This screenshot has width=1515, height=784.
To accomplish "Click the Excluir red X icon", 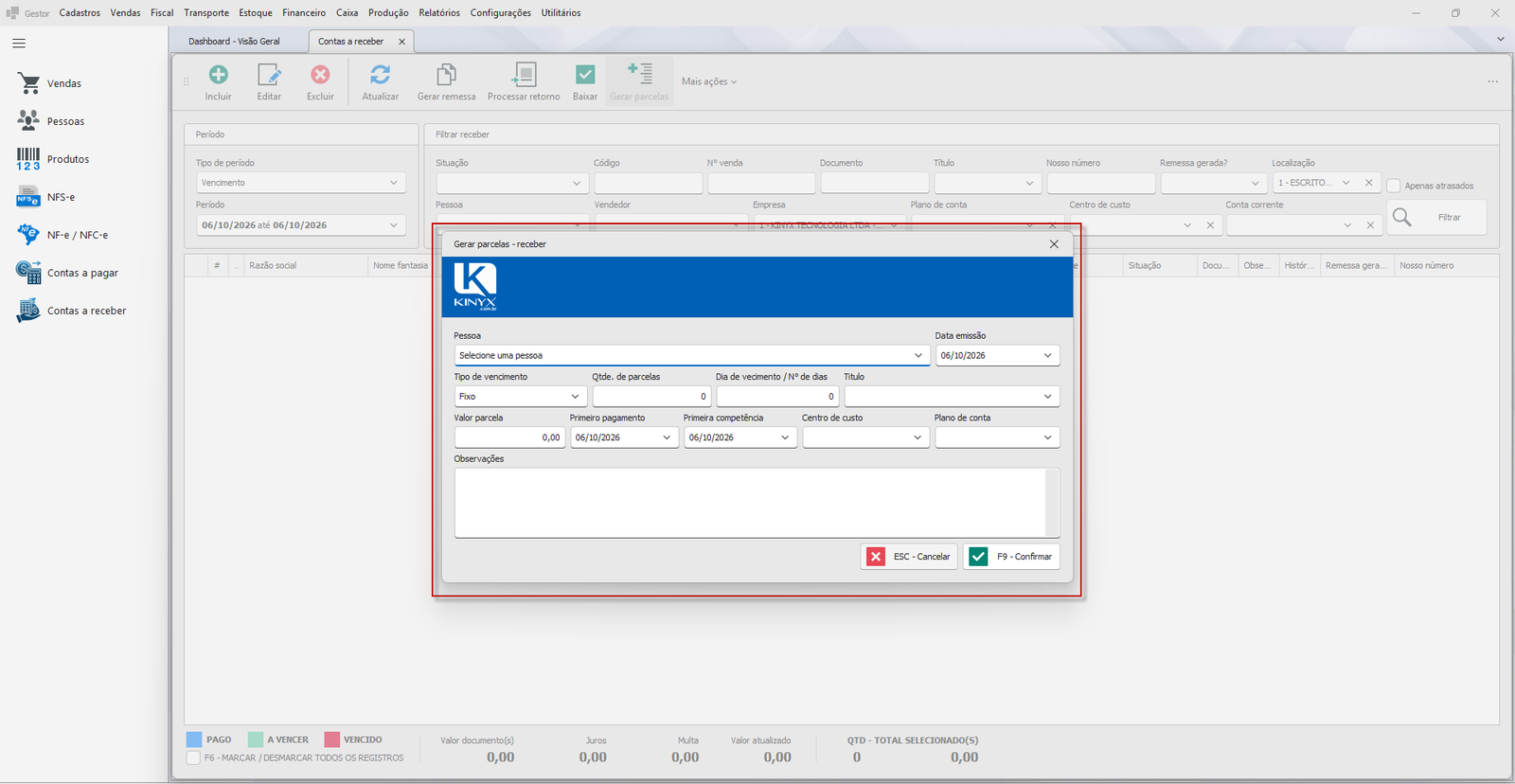I will click(320, 75).
